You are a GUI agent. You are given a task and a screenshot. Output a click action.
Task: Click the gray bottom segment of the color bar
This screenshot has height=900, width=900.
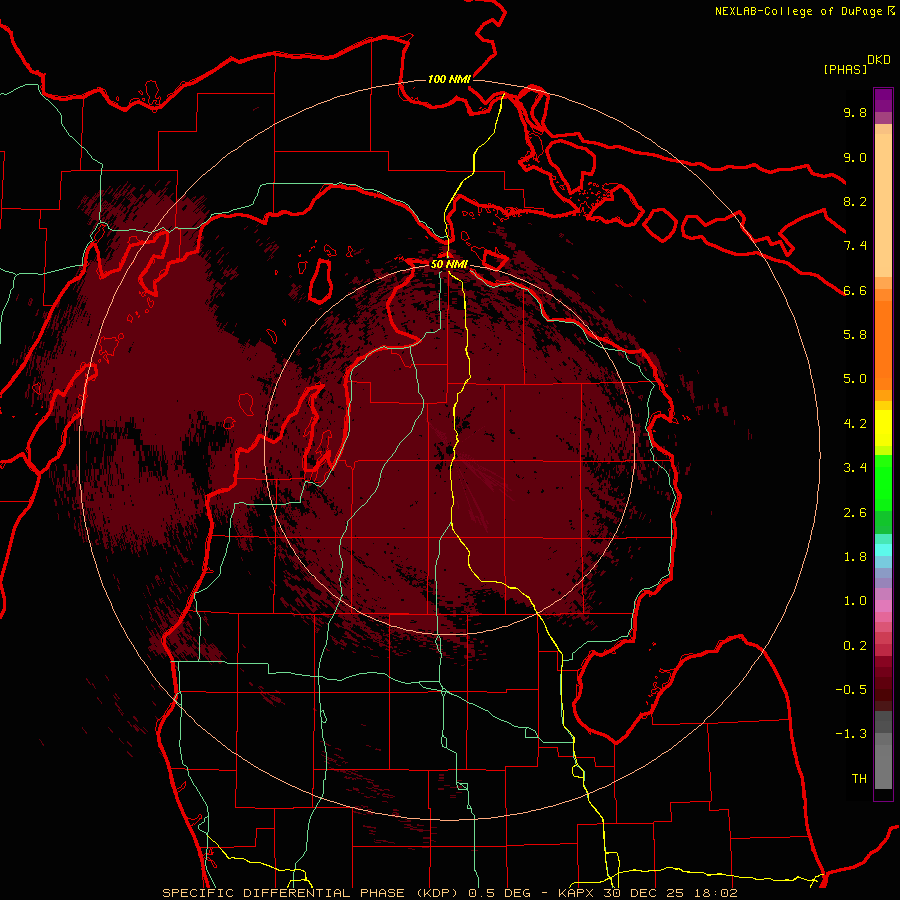click(x=883, y=766)
